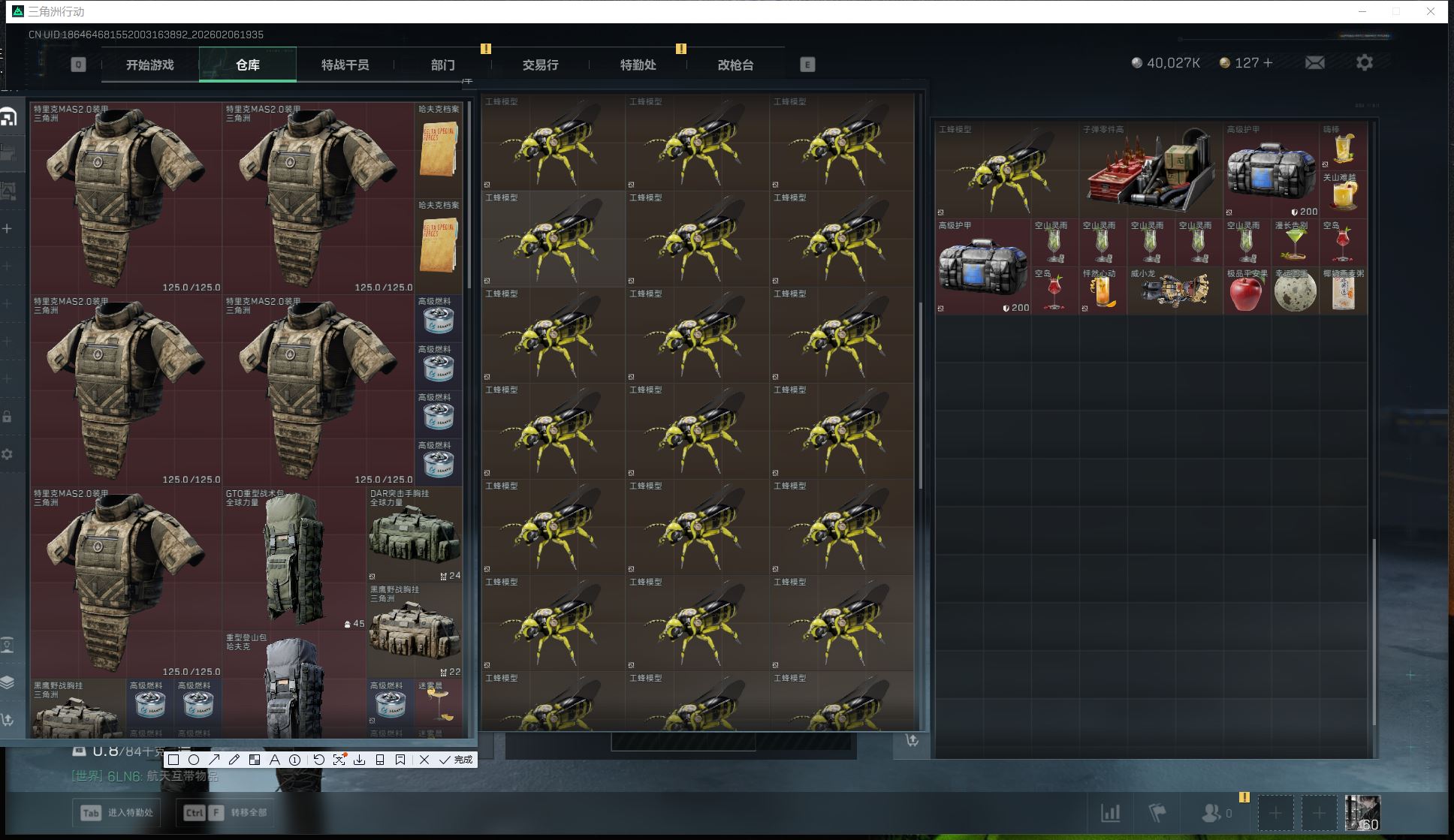Image resolution: width=1454 pixels, height=840 pixels.
Task: Open the friends list icon
Action: 1211,812
